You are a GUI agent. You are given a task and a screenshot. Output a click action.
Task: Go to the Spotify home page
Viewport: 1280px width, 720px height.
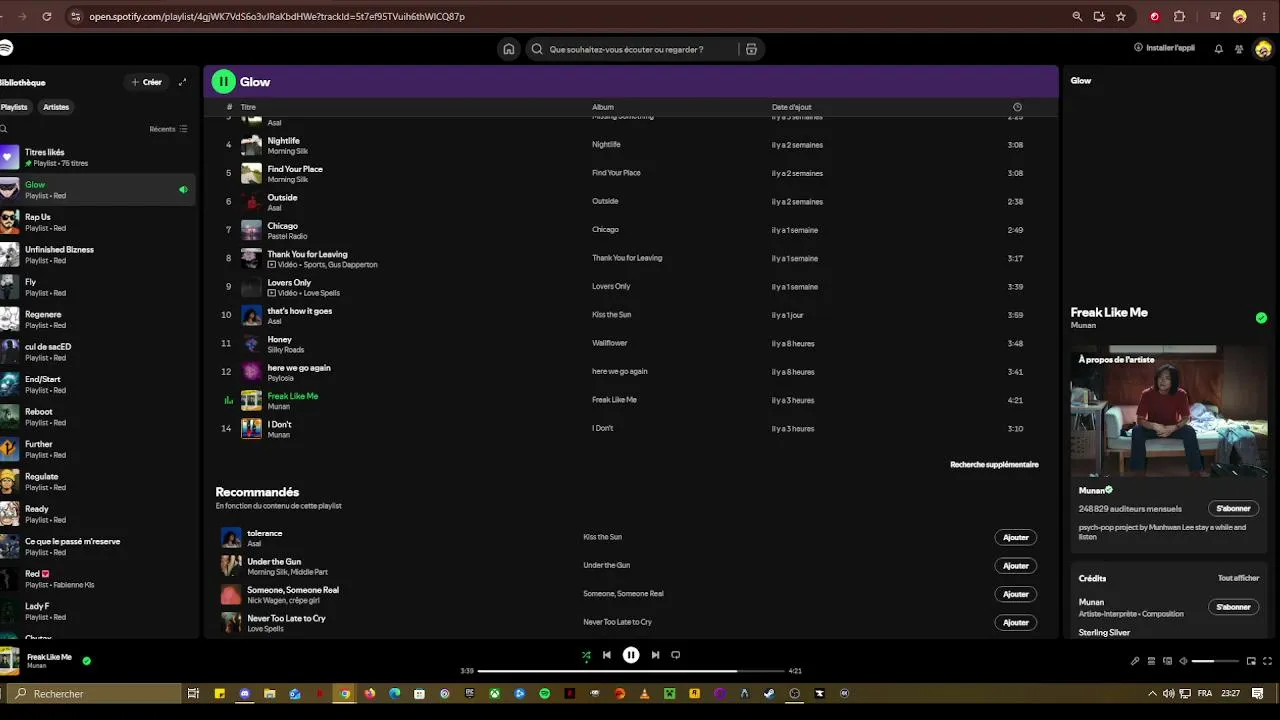click(509, 49)
